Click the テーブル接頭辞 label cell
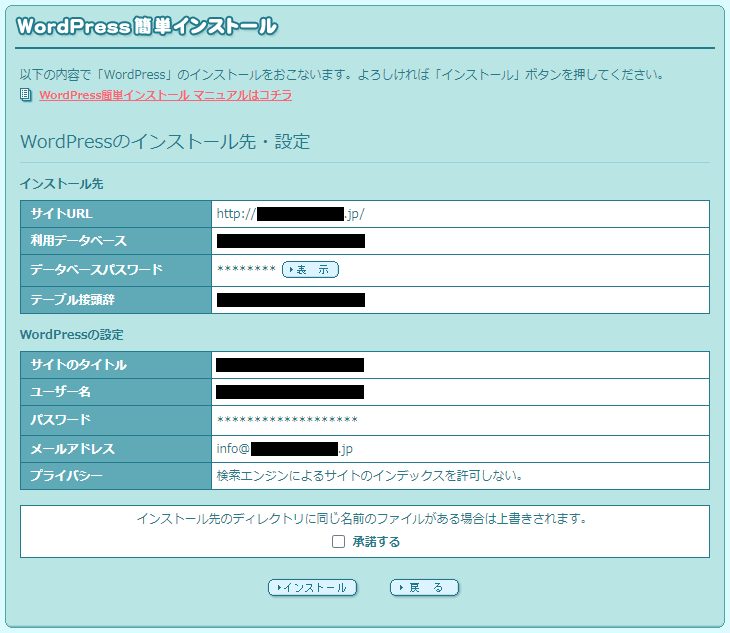This screenshot has width=730, height=633. (x=116, y=300)
